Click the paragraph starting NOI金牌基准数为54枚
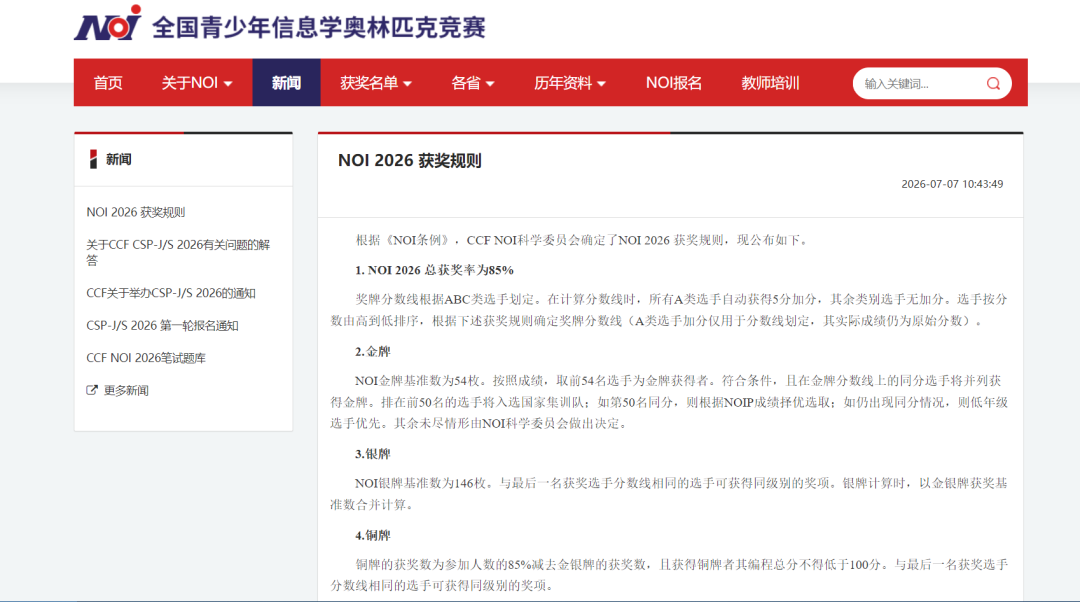 669,402
